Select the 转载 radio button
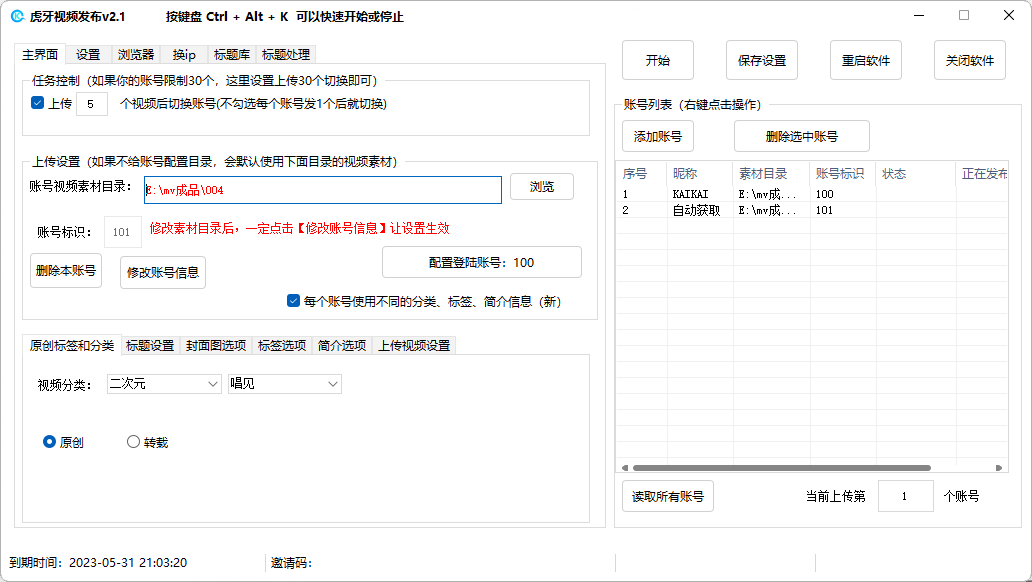The image size is (1032, 582). 134,442
